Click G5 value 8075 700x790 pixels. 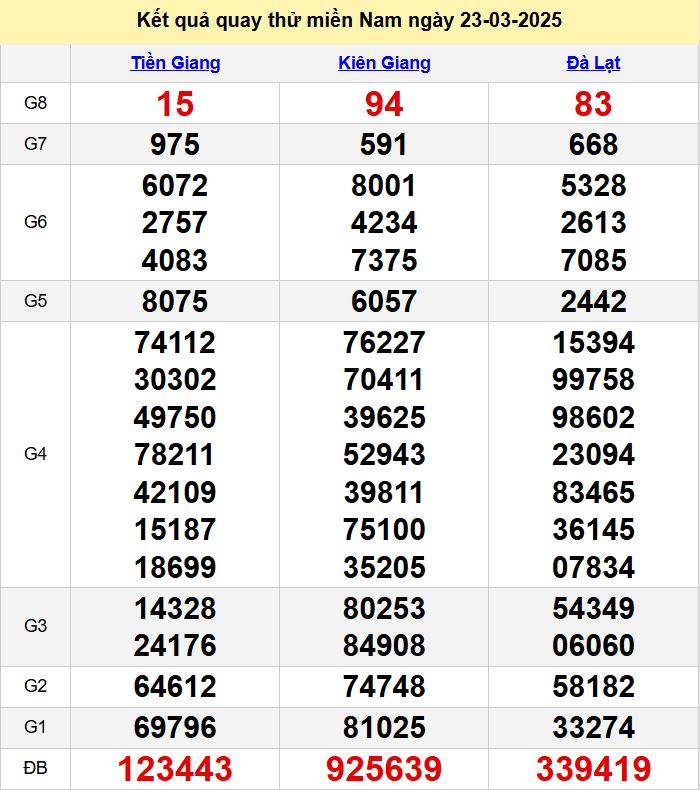(175, 301)
